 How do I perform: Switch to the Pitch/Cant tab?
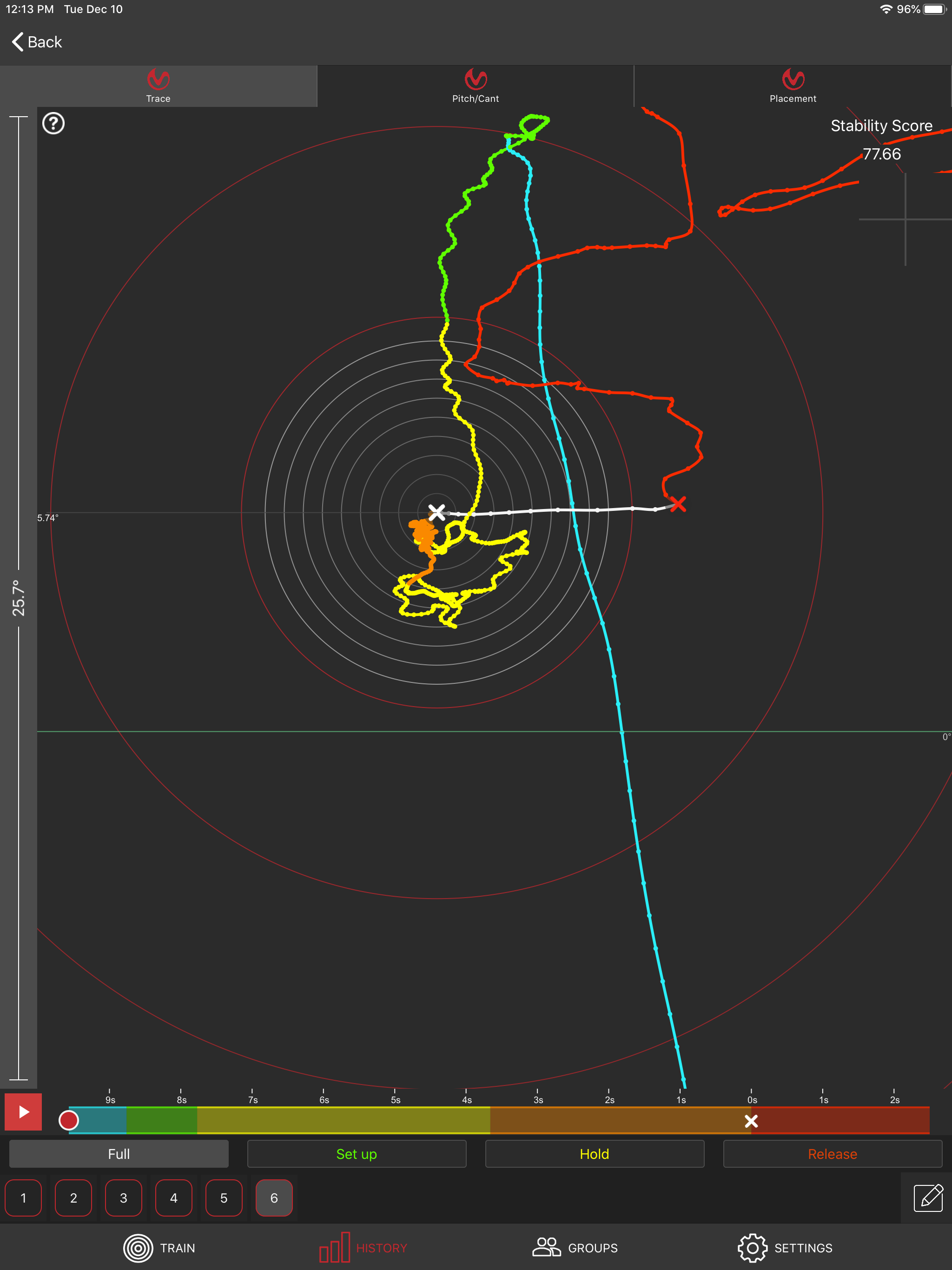(476, 86)
